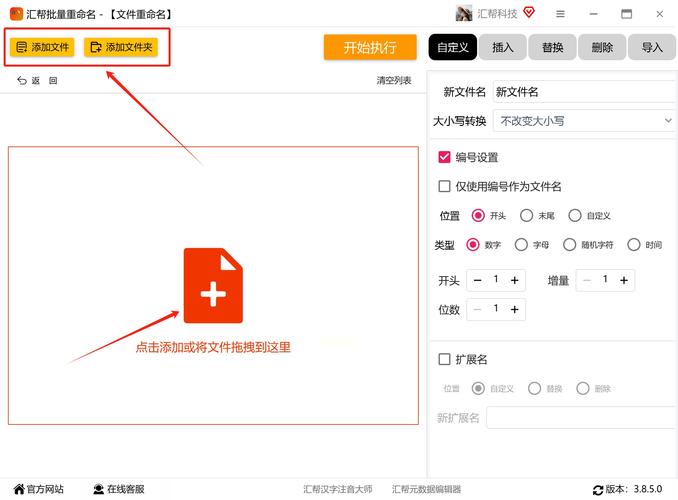Click the Add Files (添加文件) button
This screenshot has height=500, width=678.
point(42,47)
